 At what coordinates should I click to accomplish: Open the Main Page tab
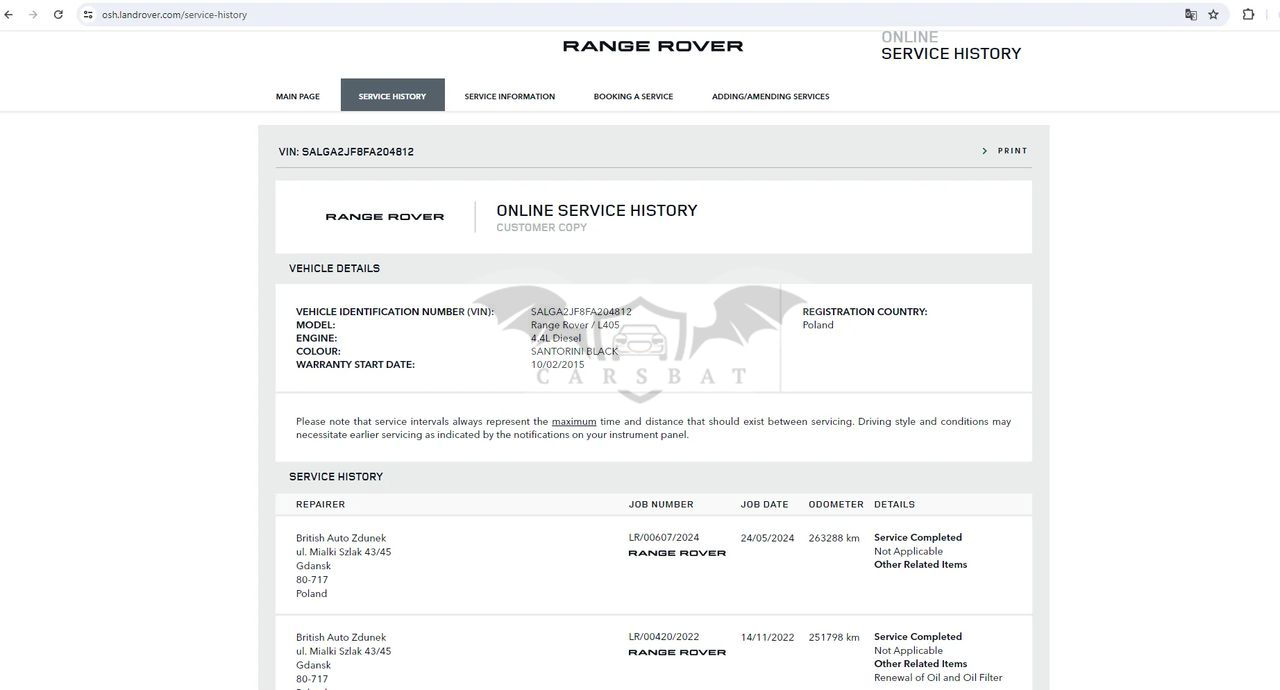pos(298,97)
